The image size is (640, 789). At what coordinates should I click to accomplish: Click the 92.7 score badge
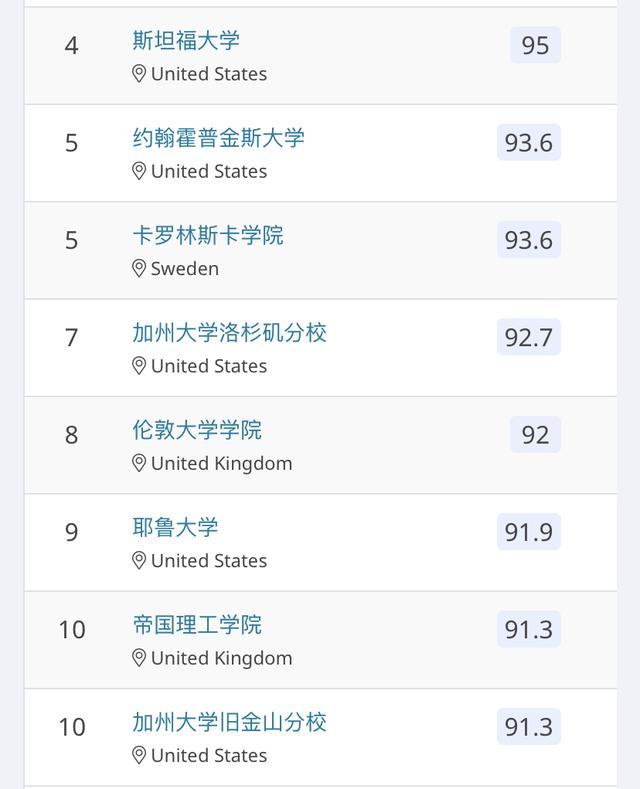coord(529,337)
